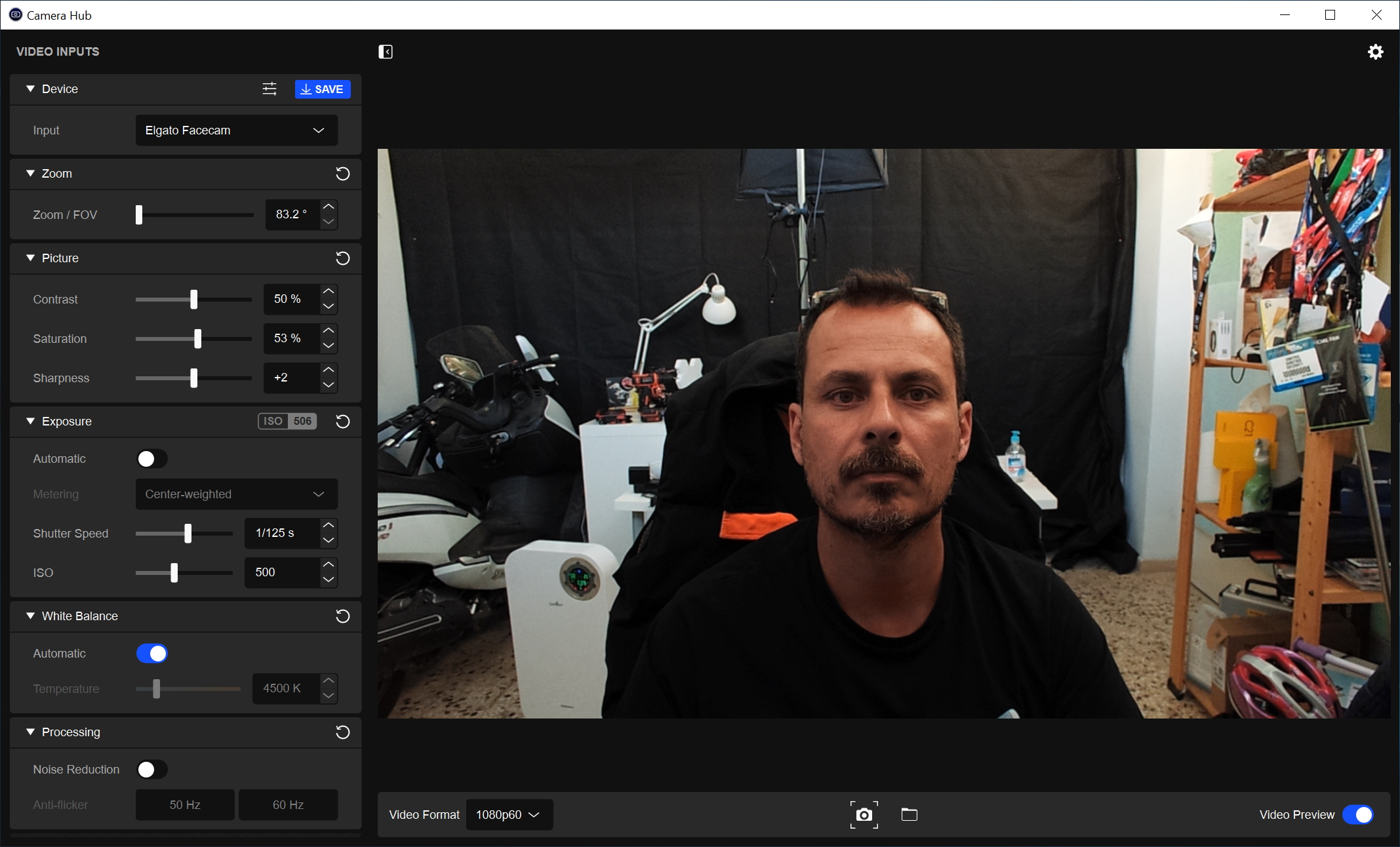
Task: Switch off the Video Preview toggle
Action: pos(1357,814)
